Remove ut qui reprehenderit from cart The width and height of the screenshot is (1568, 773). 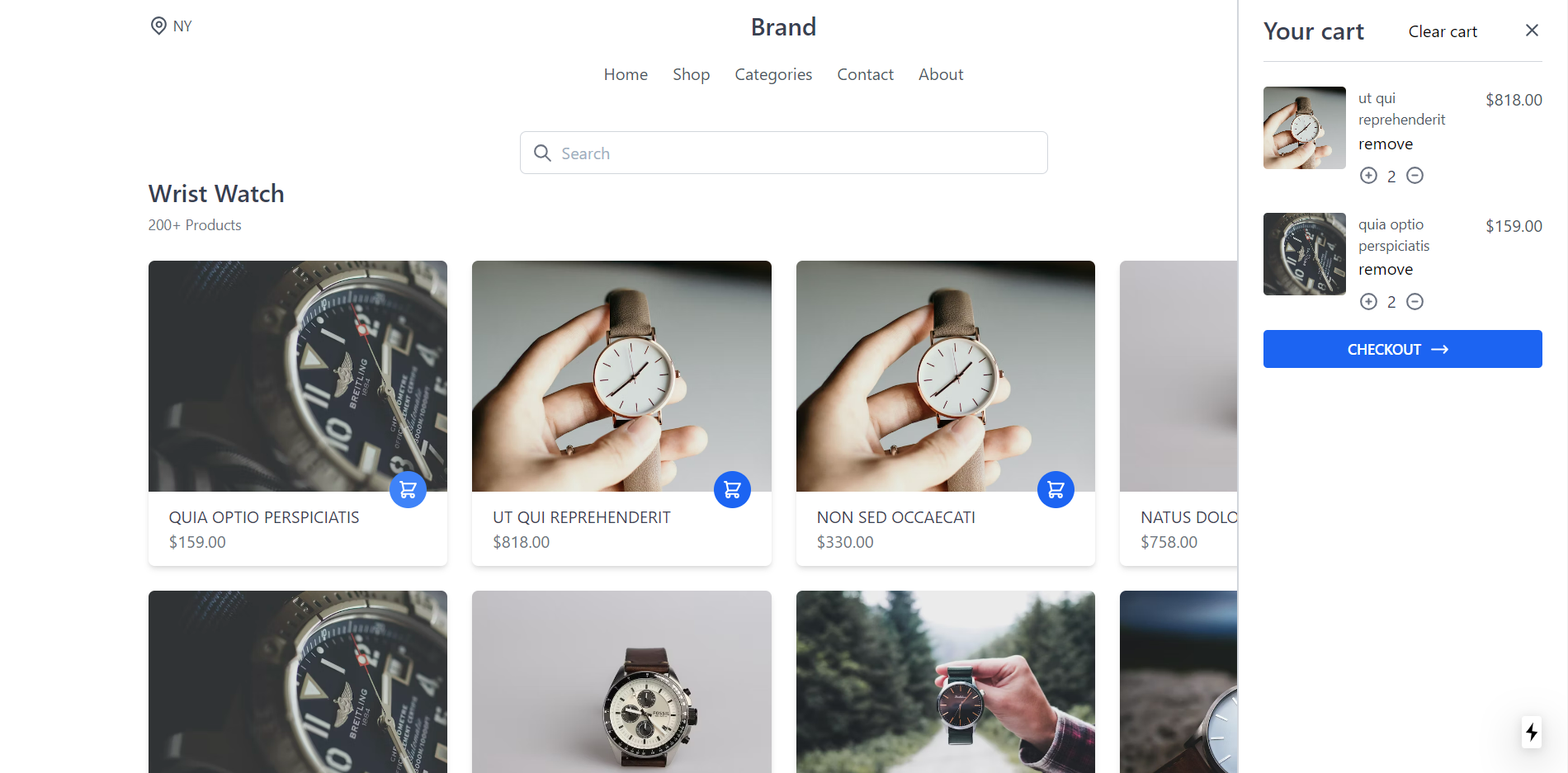click(x=1386, y=144)
